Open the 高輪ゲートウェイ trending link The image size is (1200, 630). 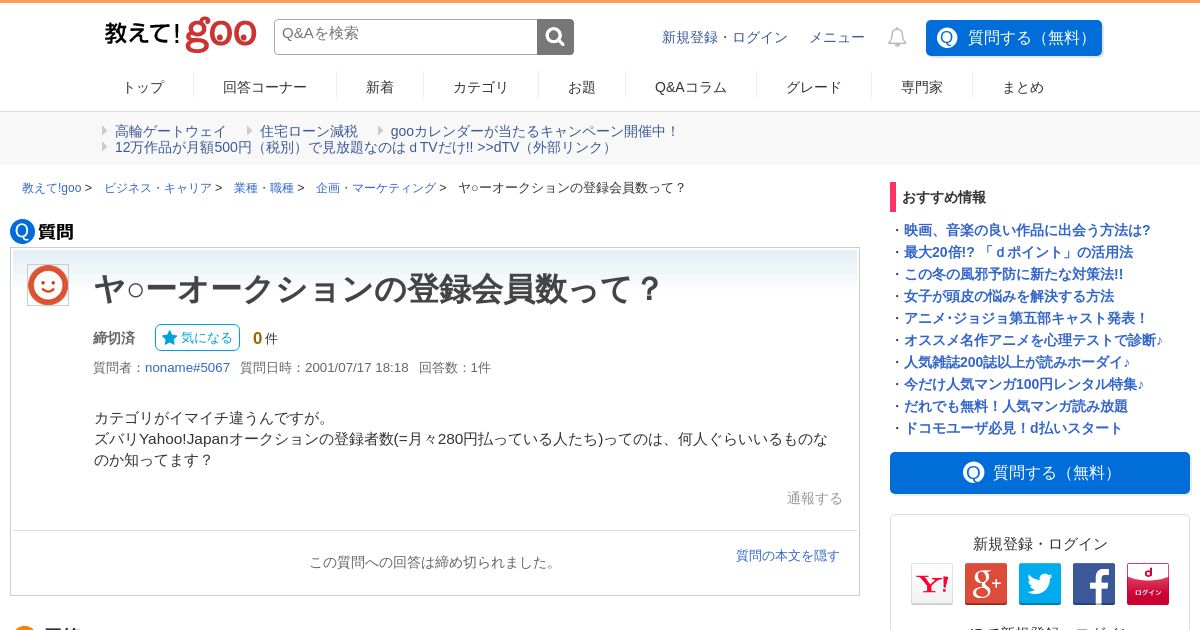click(171, 131)
